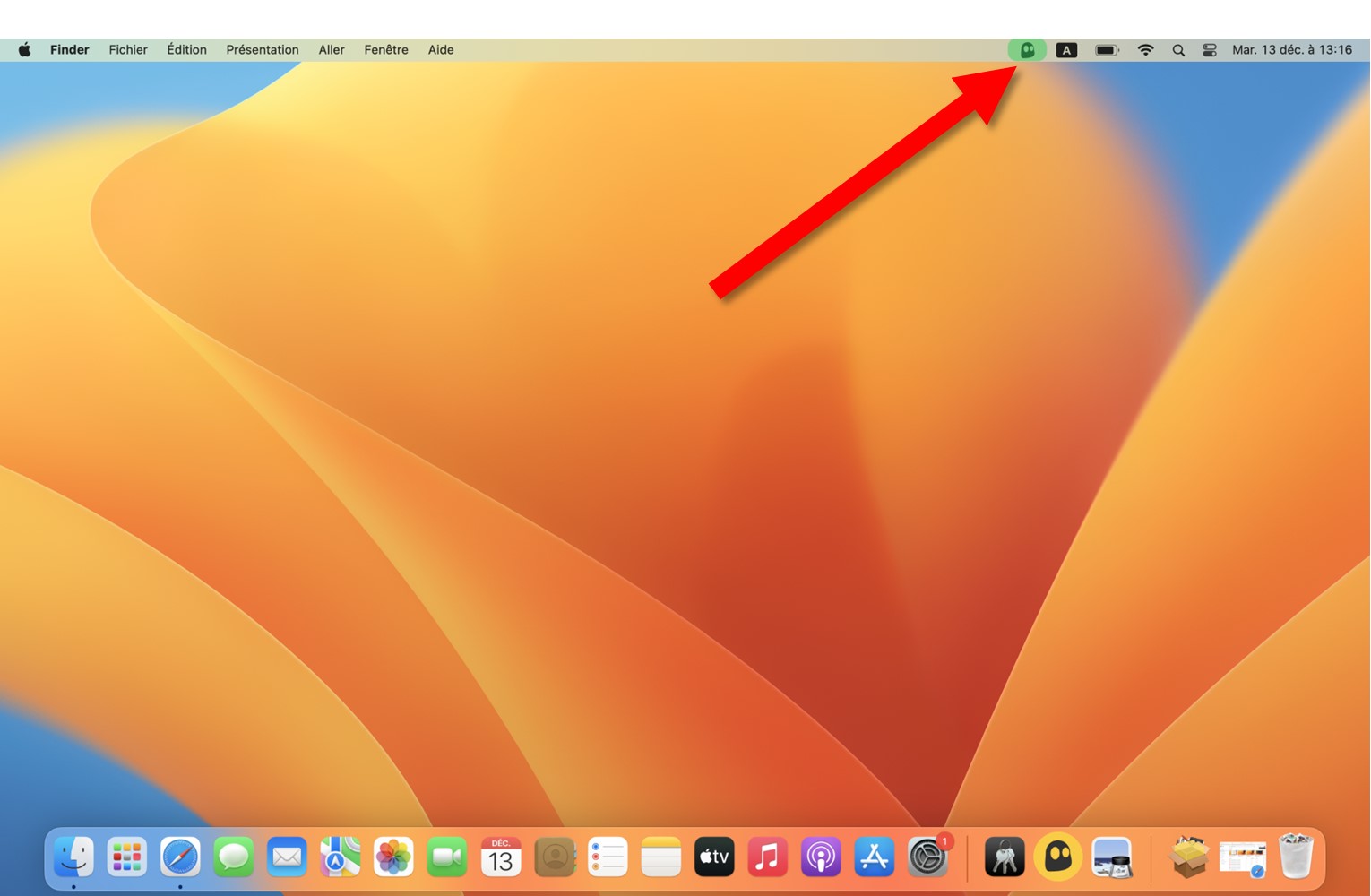
Task: Open the Mail app in the Dock
Action: tap(287, 857)
